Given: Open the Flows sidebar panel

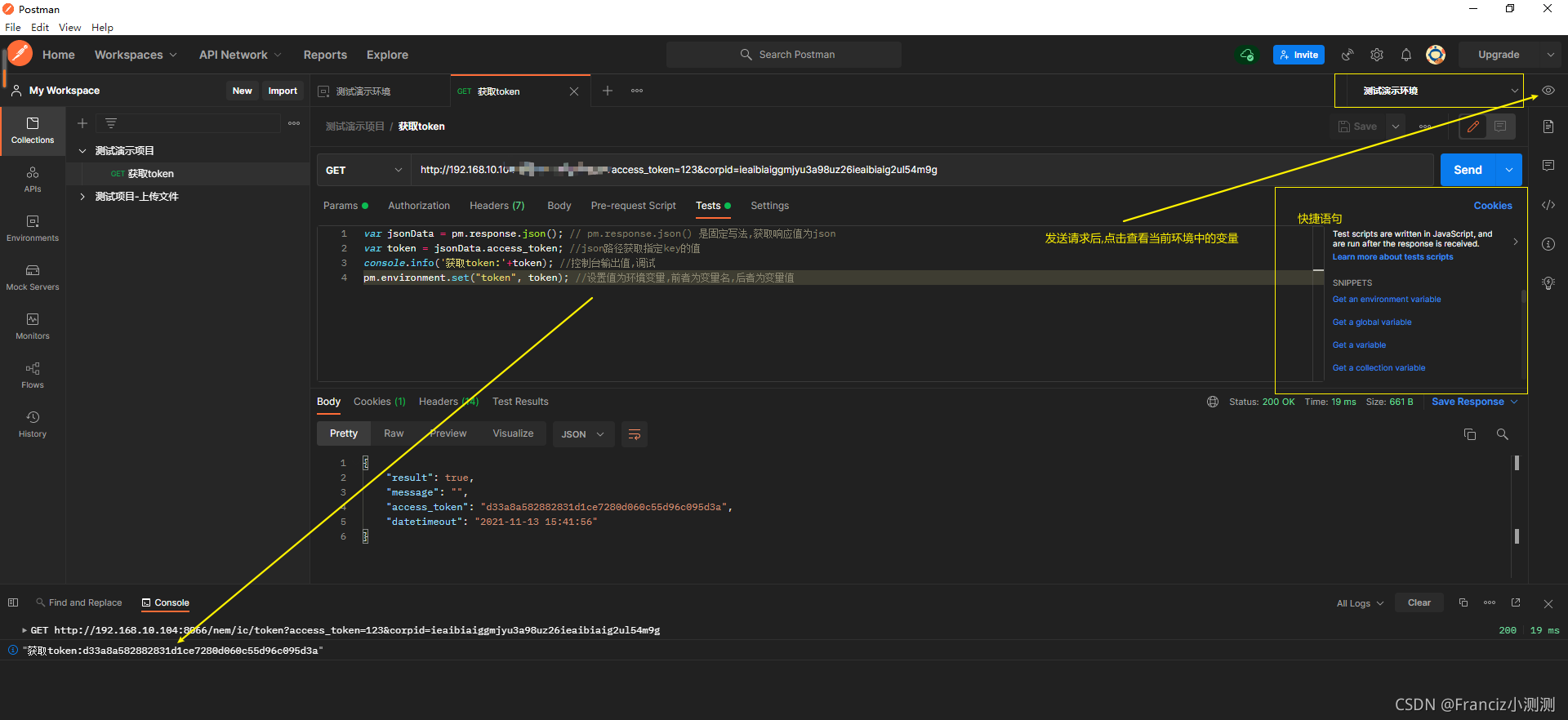Looking at the screenshot, I should tap(33, 376).
